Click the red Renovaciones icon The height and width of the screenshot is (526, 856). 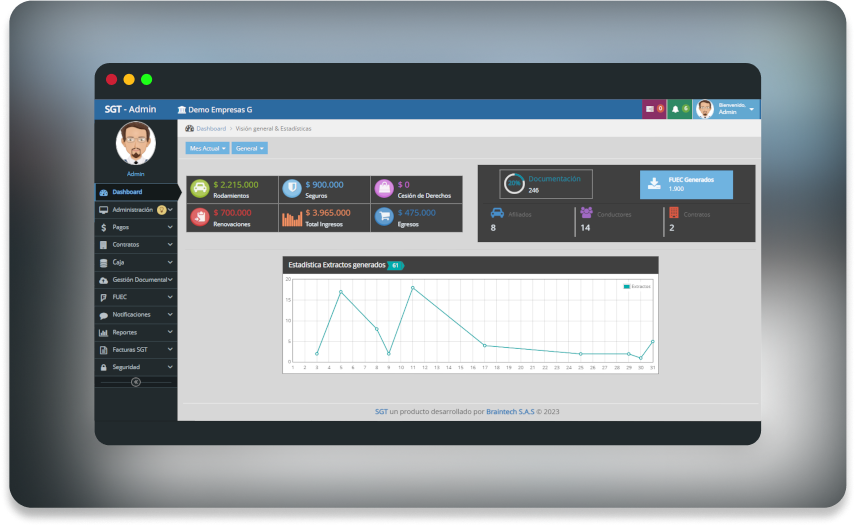point(200,216)
